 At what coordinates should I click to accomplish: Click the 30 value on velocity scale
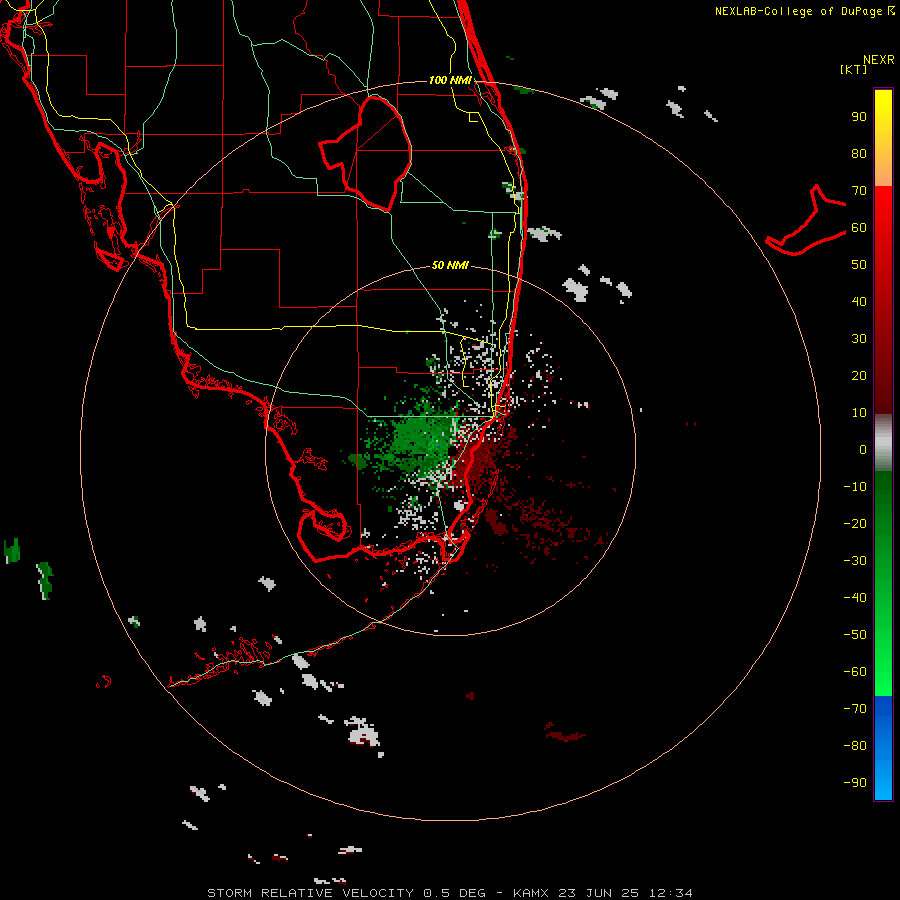pyautogui.click(x=859, y=339)
